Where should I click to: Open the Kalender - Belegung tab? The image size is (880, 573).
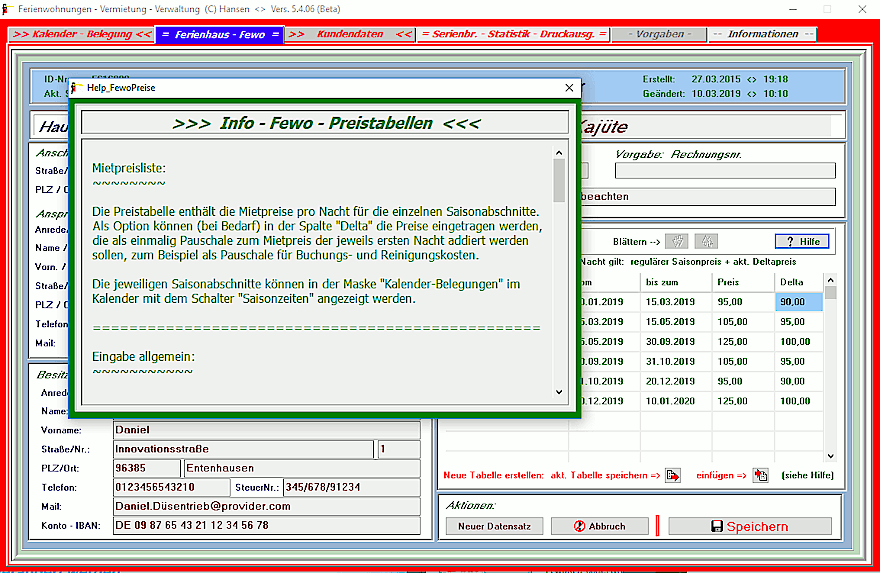pyautogui.click(x=82, y=34)
